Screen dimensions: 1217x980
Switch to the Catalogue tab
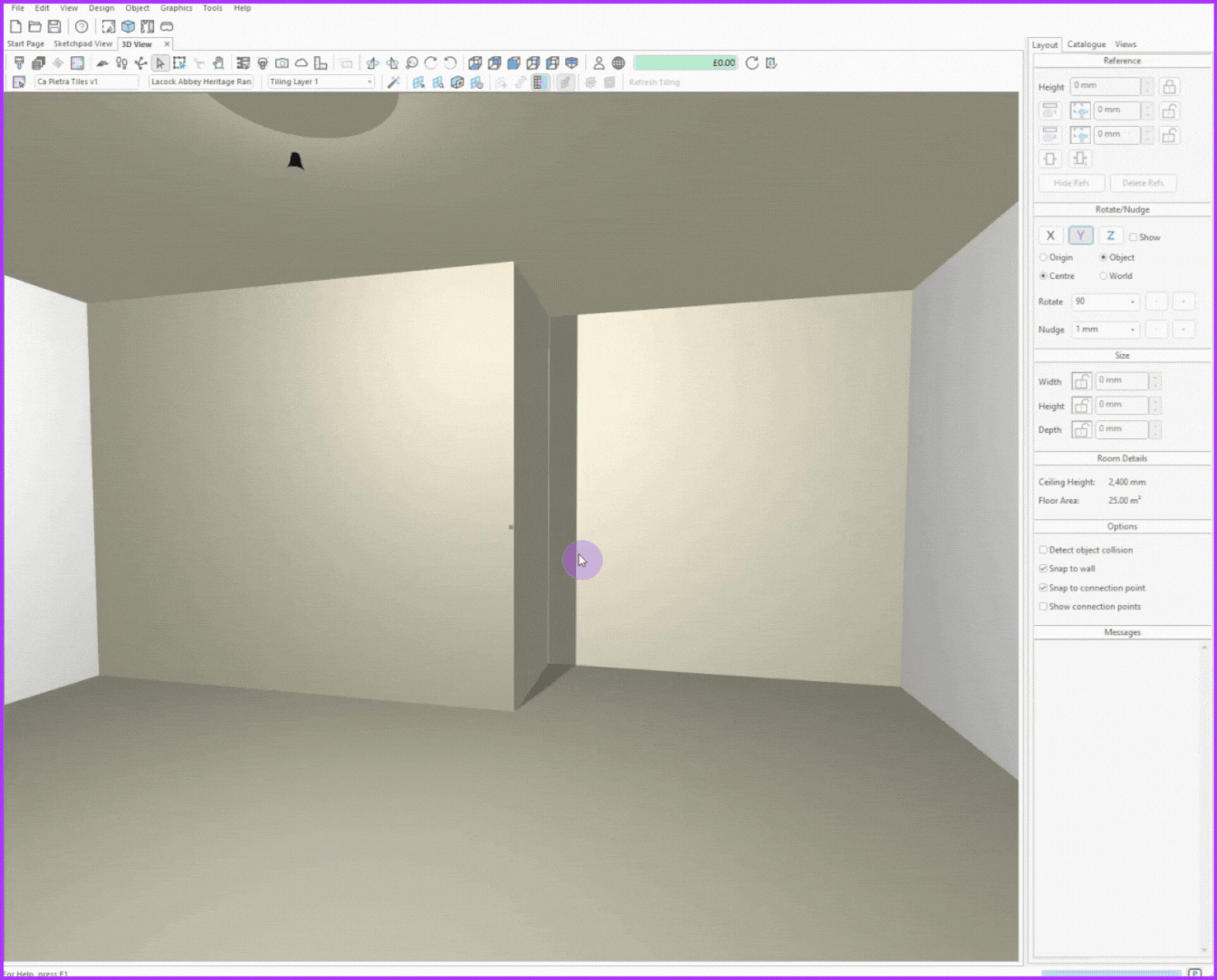pyautogui.click(x=1086, y=44)
